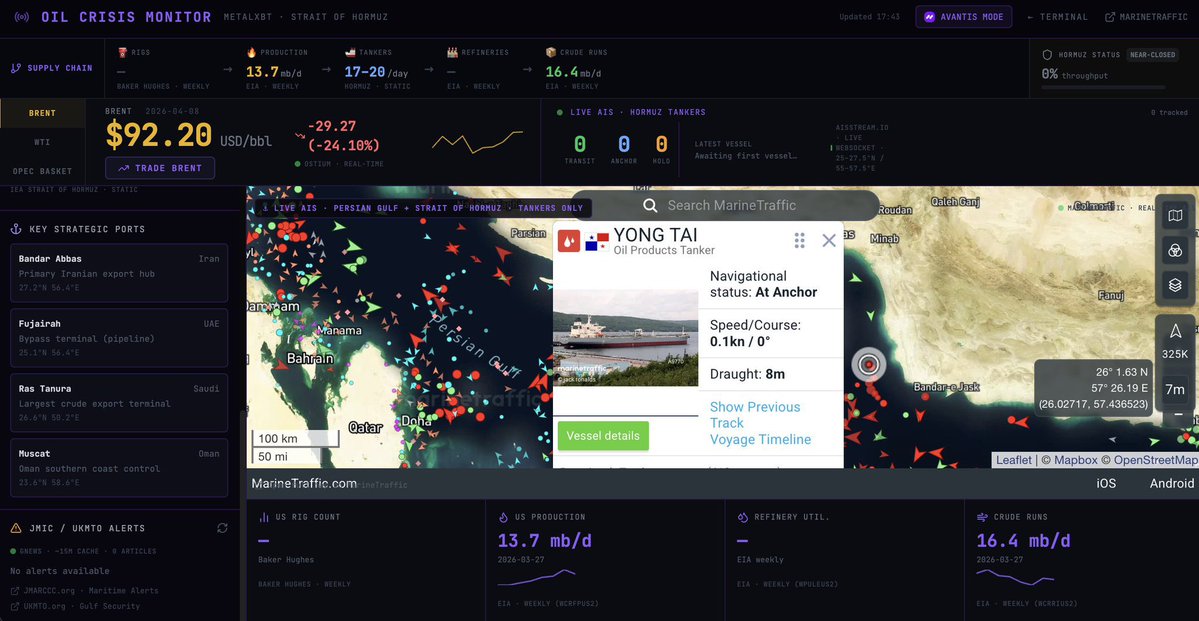Click the Refineries factory icon

coord(453,52)
